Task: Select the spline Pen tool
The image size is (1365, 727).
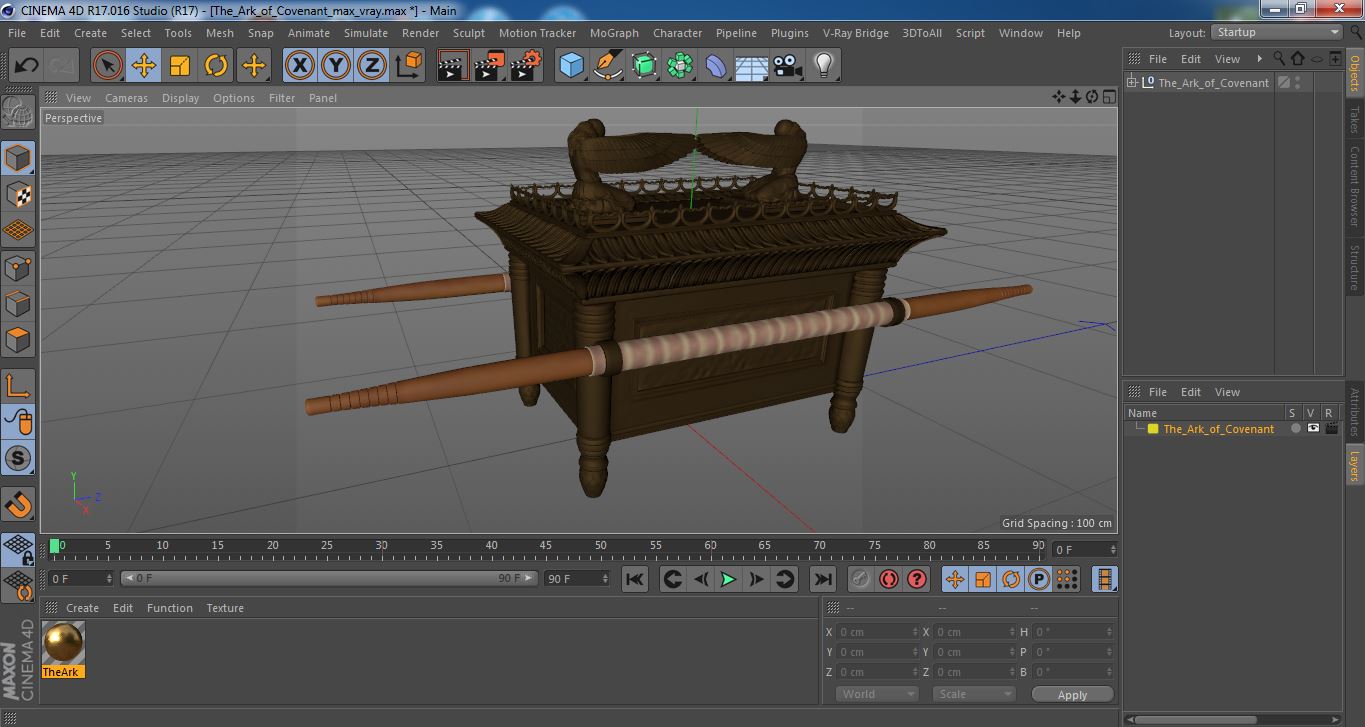Action: pyautogui.click(x=607, y=66)
